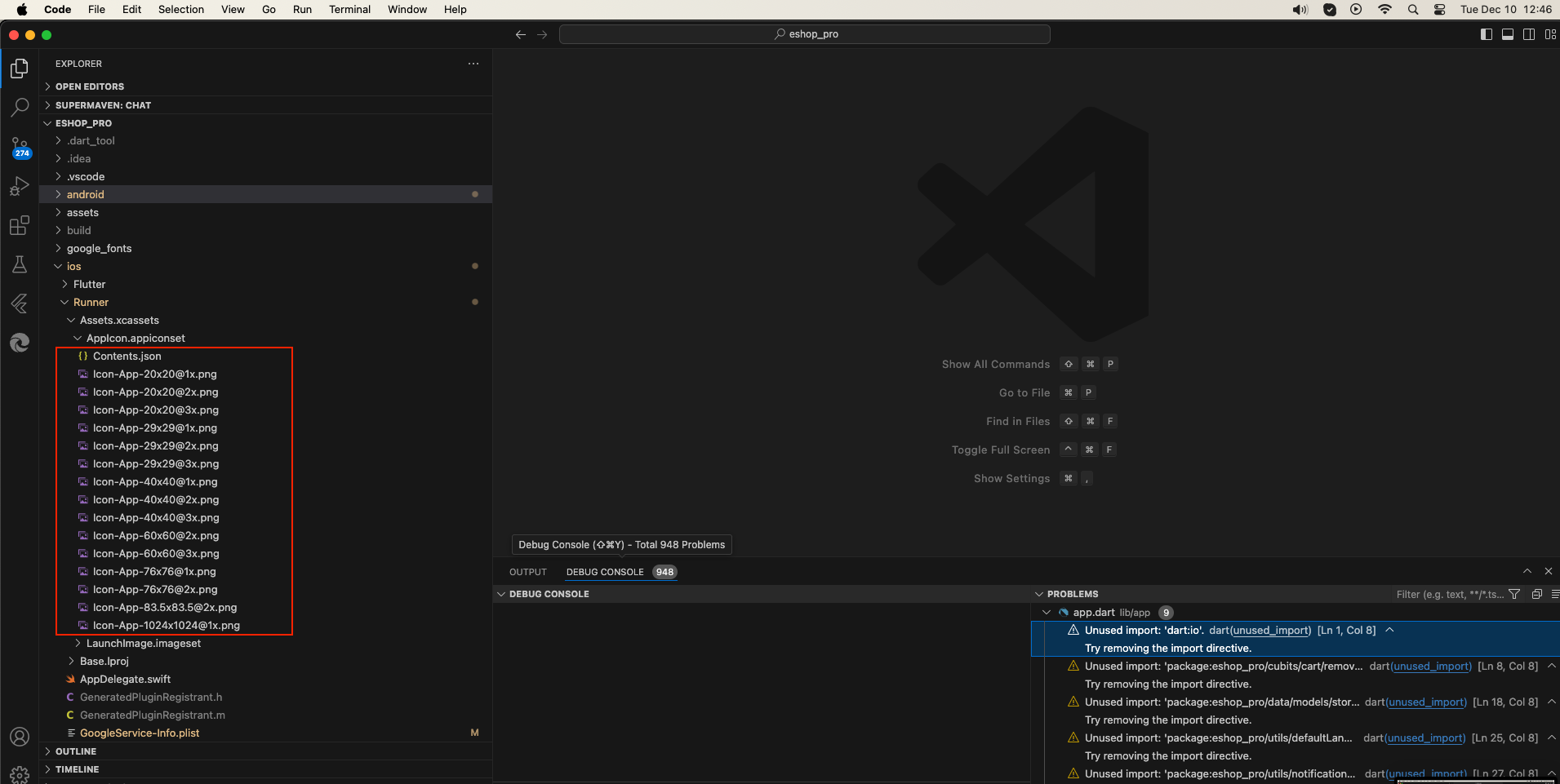Open the Extensions view
The width and height of the screenshot is (1560, 784).
(20, 225)
